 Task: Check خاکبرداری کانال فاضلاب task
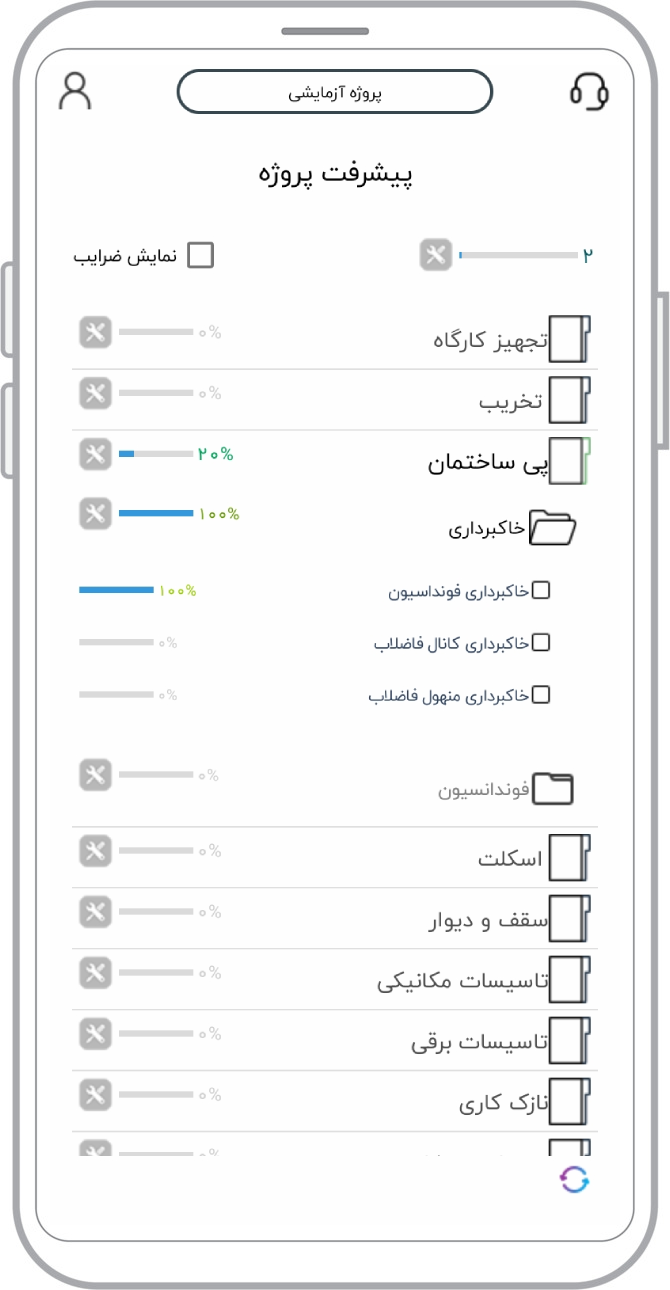[x=541, y=642]
